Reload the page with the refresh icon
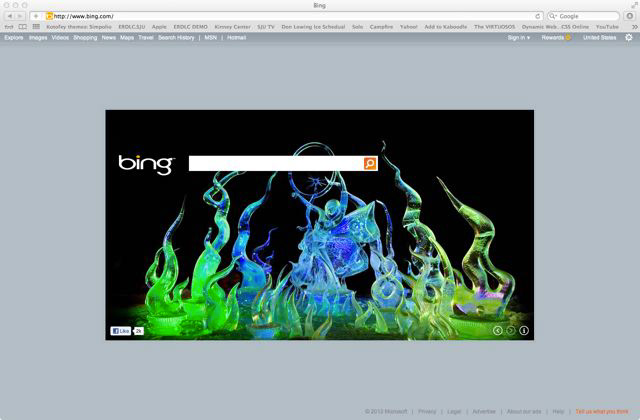 coord(538,16)
